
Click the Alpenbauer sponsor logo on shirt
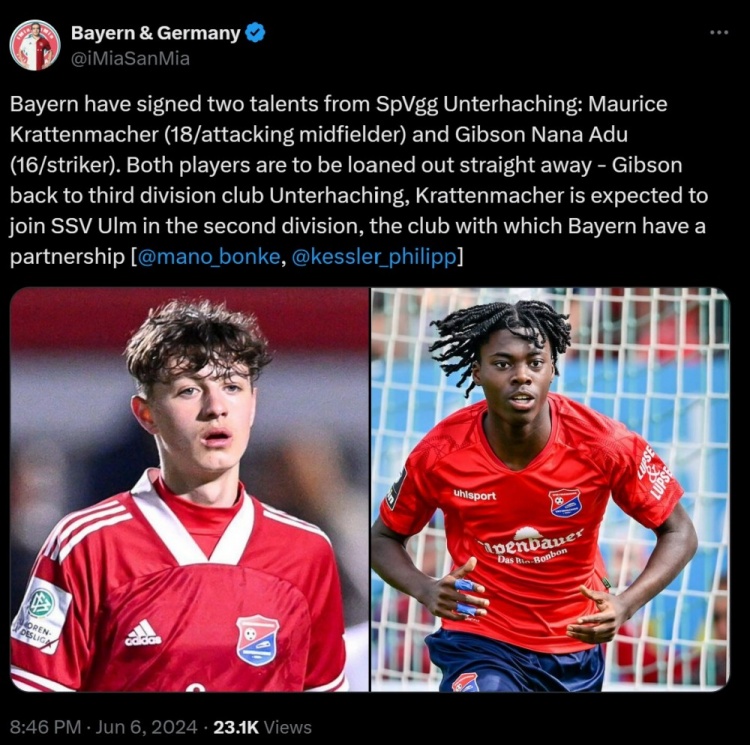530,545
